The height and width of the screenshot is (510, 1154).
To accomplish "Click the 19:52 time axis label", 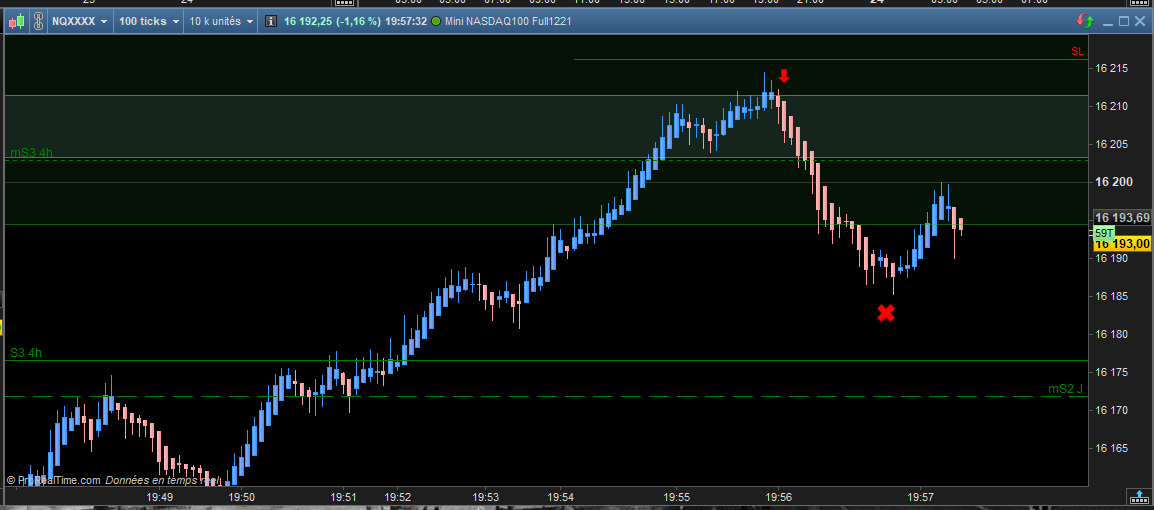I will tap(397, 497).
